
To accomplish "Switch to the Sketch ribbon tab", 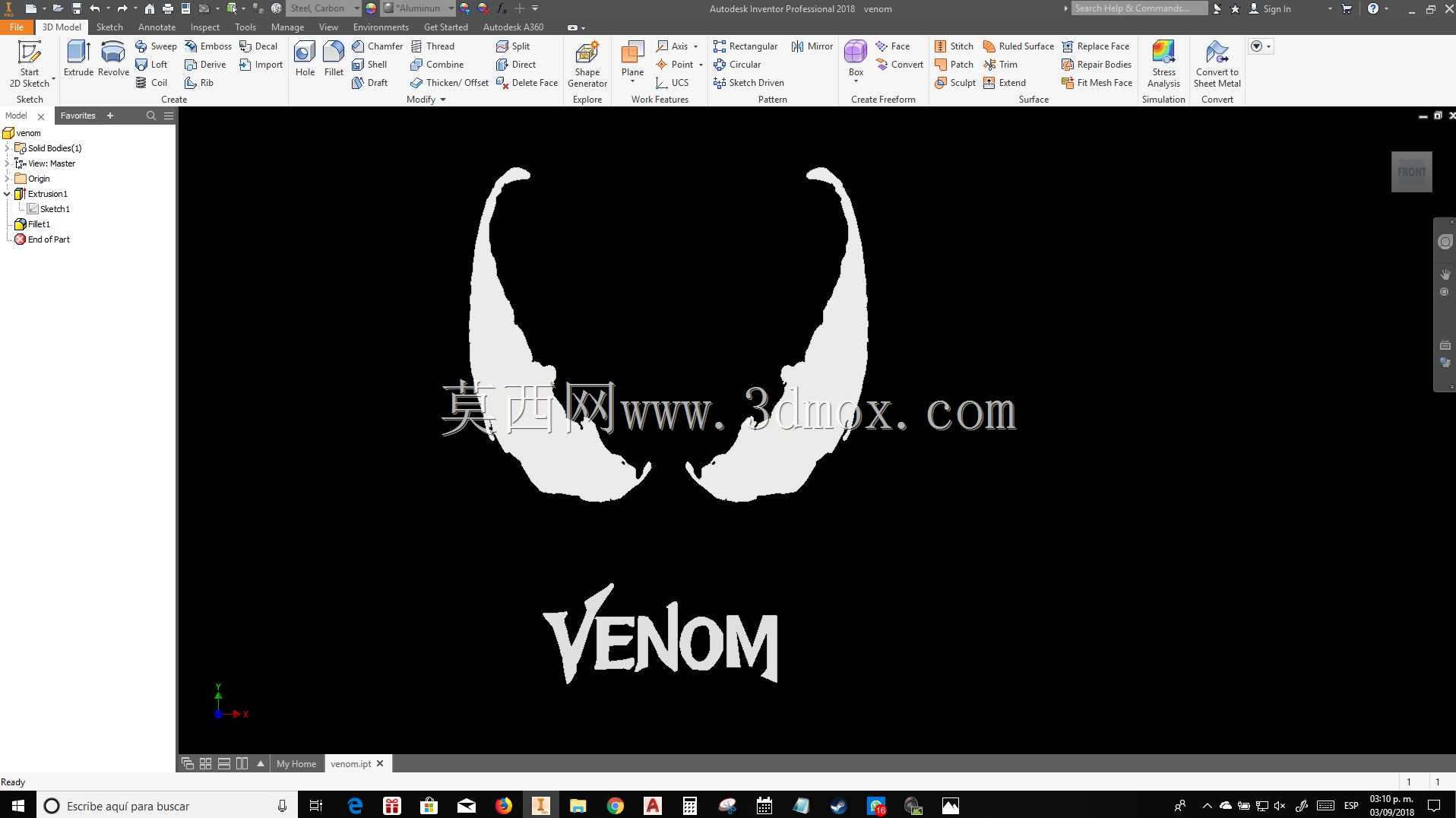I will click(109, 27).
